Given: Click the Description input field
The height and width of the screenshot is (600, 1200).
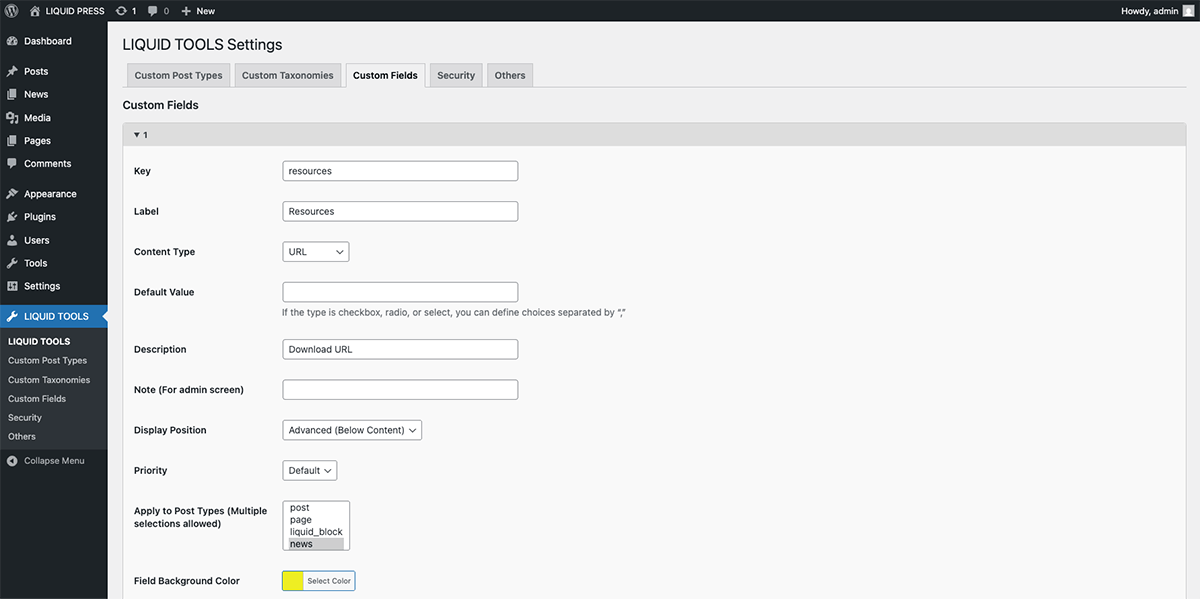Looking at the screenshot, I should [x=400, y=349].
